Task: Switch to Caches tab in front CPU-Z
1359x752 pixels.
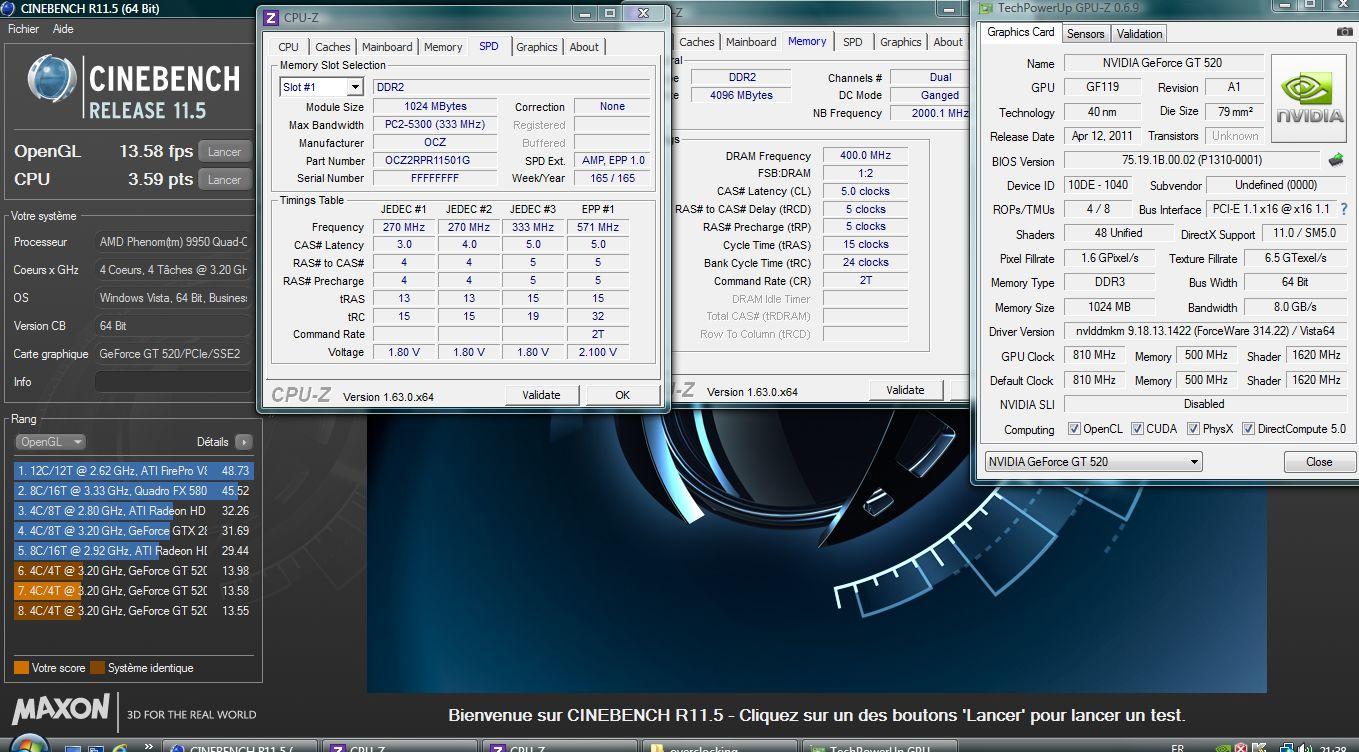Action: (x=332, y=47)
